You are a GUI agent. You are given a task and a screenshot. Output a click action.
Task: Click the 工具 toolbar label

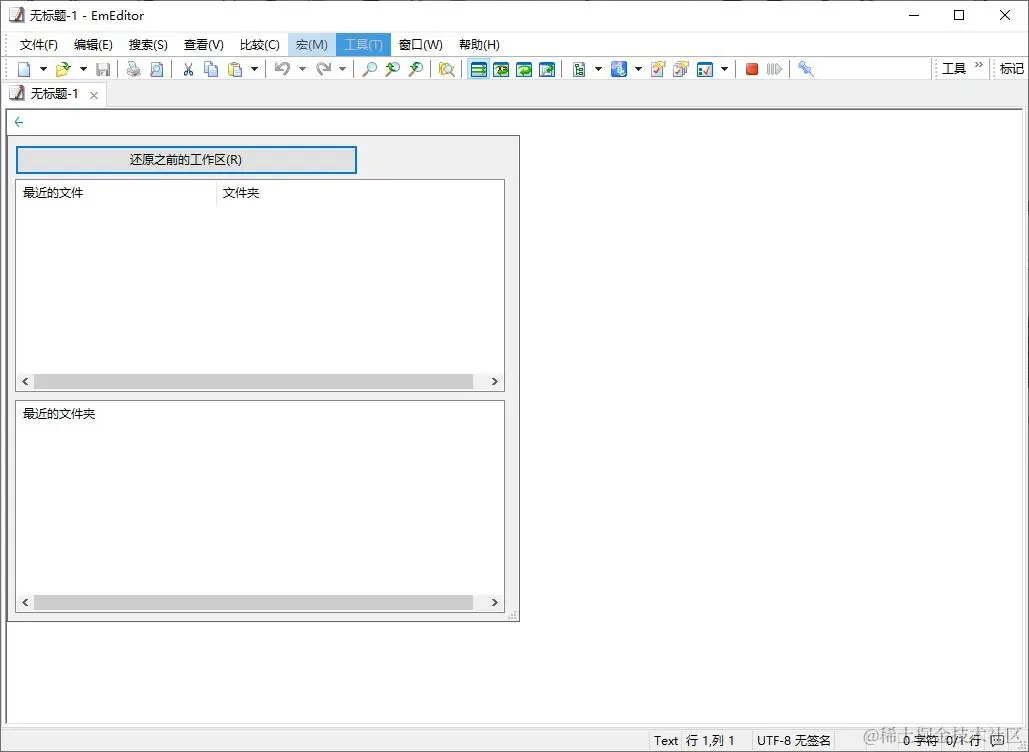coord(954,69)
